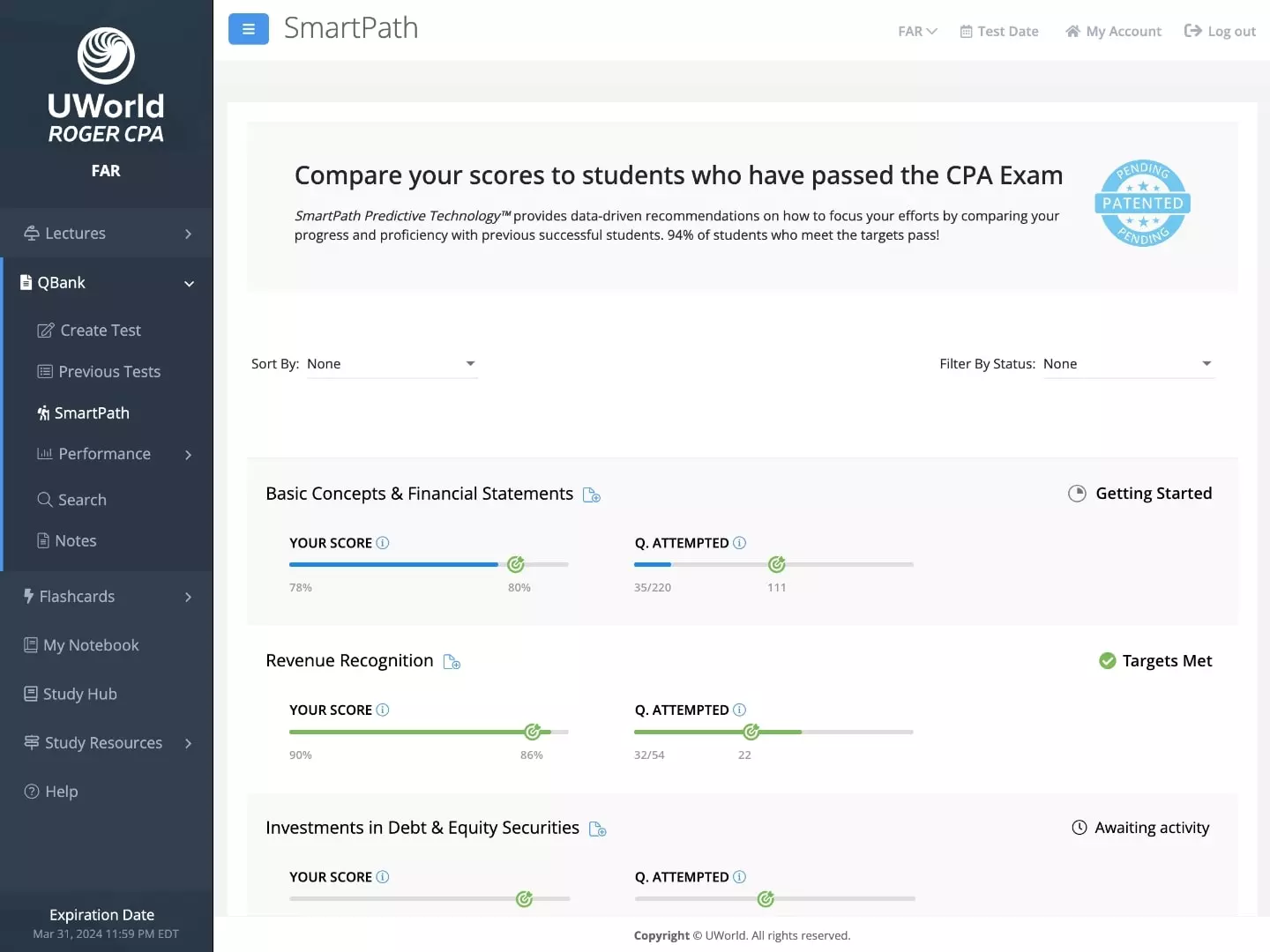1270x952 pixels.
Task: Open the Sort By dropdown
Action: (x=392, y=364)
